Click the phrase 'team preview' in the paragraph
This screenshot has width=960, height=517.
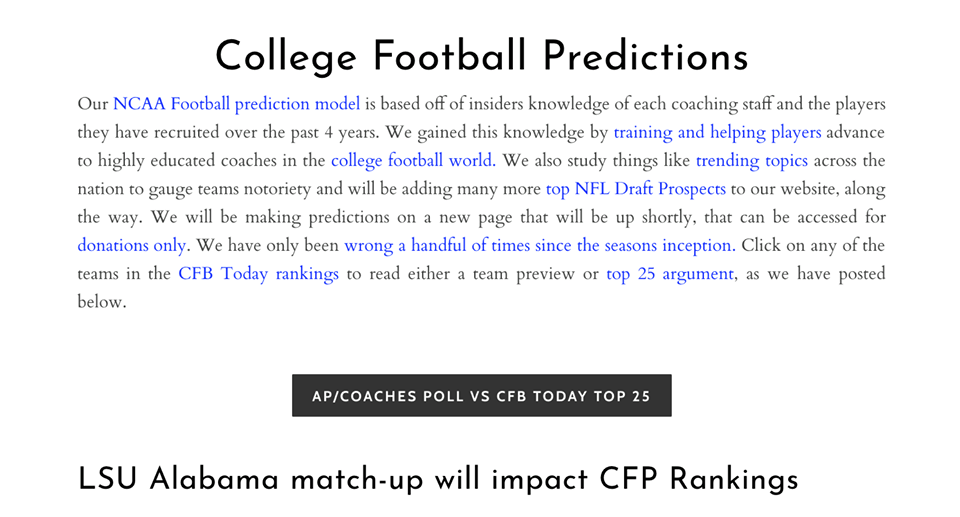coord(523,274)
